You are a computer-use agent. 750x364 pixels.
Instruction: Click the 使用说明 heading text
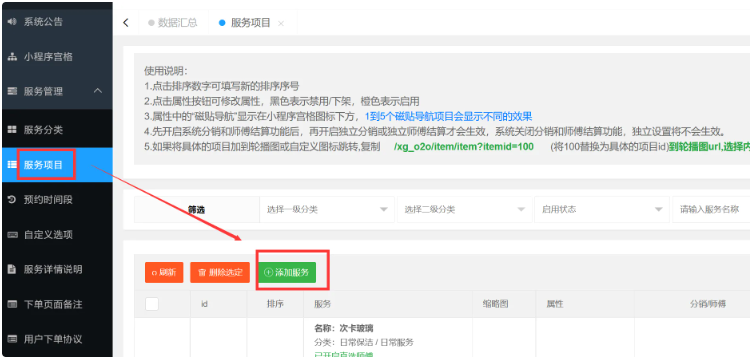[x=165, y=71]
